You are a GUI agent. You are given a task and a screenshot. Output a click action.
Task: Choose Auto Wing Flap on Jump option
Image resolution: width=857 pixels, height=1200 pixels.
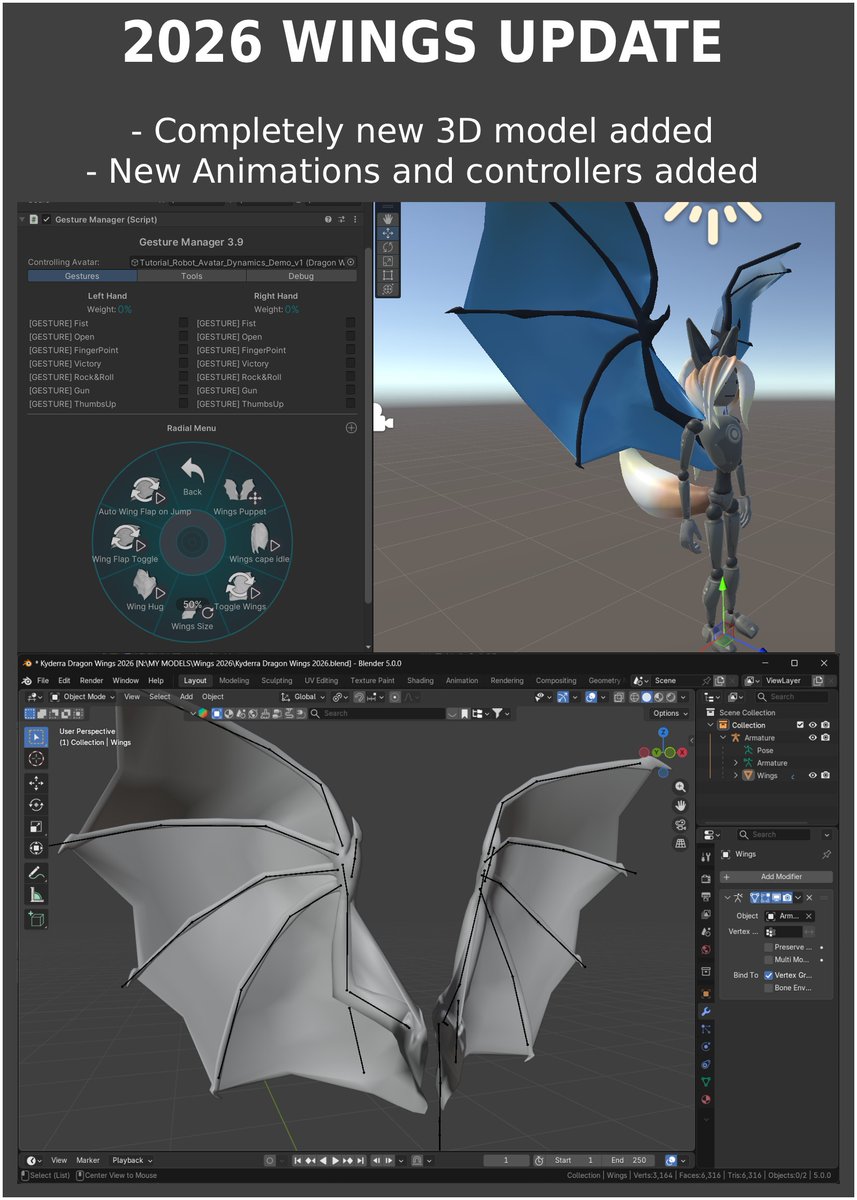click(x=145, y=495)
